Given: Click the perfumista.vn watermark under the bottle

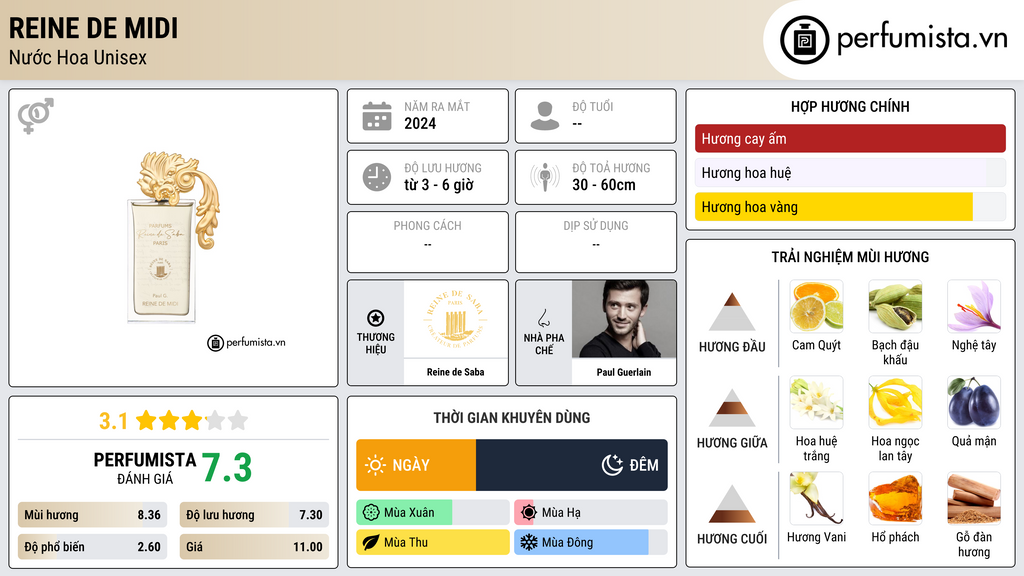Looking at the screenshot, I should pyautogui.click(x=246, y=343).
